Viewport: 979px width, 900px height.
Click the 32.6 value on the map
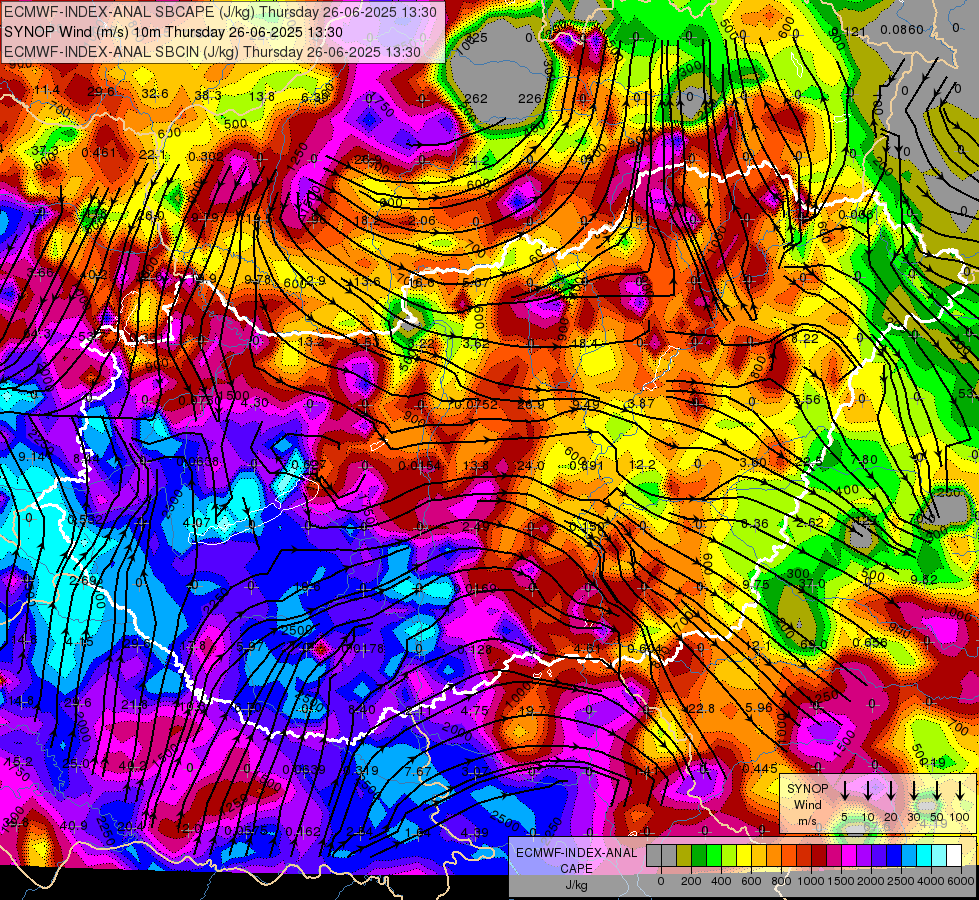tap(155, 94)
